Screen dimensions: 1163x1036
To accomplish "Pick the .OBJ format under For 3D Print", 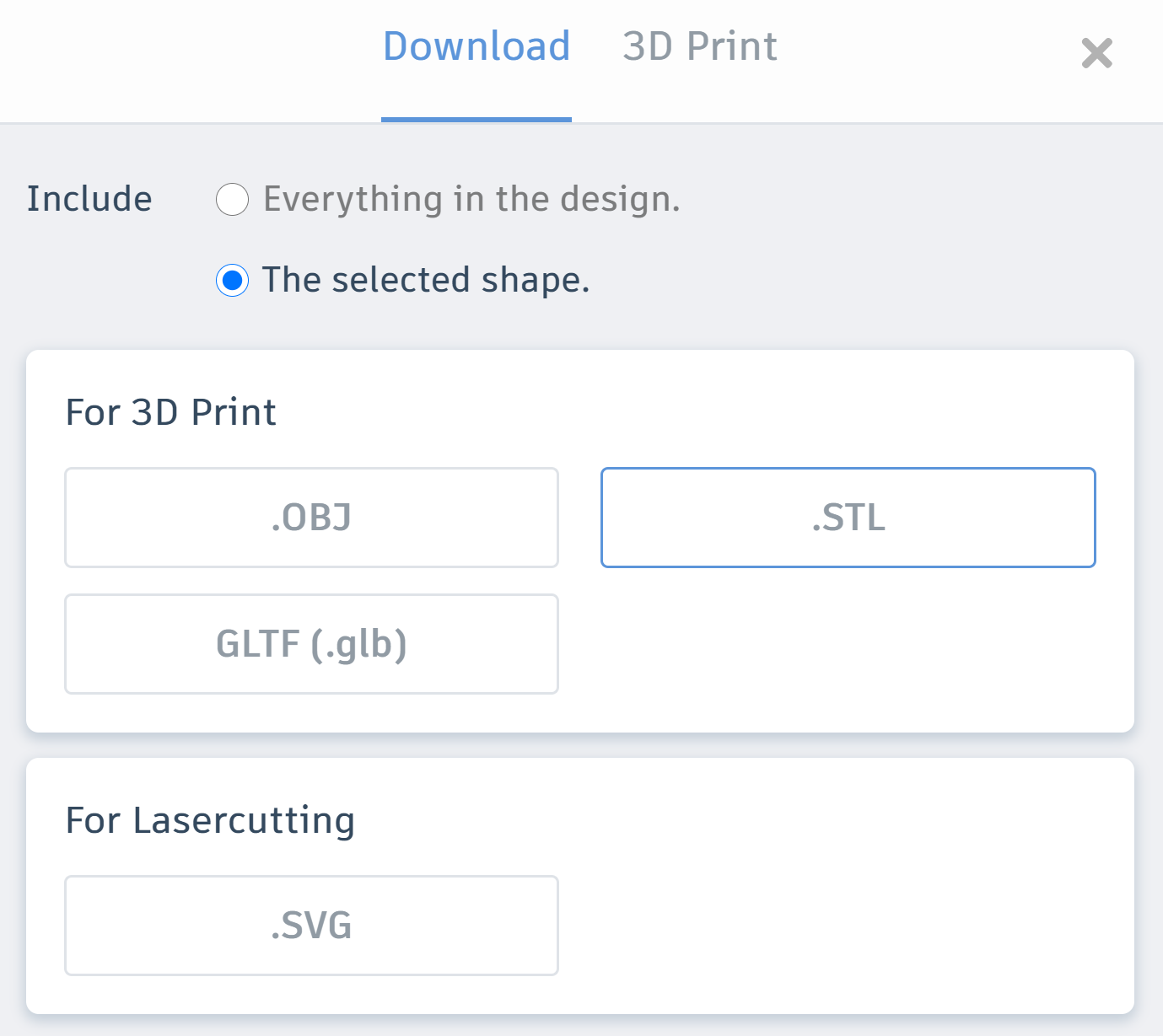I will (311, 518).
